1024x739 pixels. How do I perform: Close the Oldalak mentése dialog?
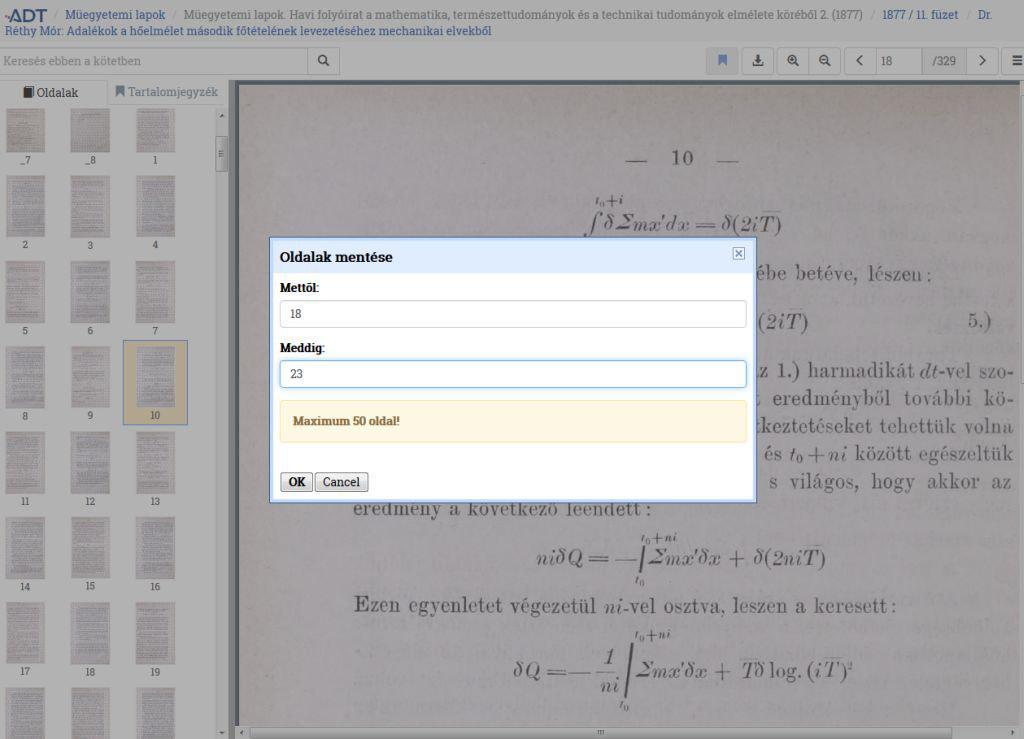(739, 253)
